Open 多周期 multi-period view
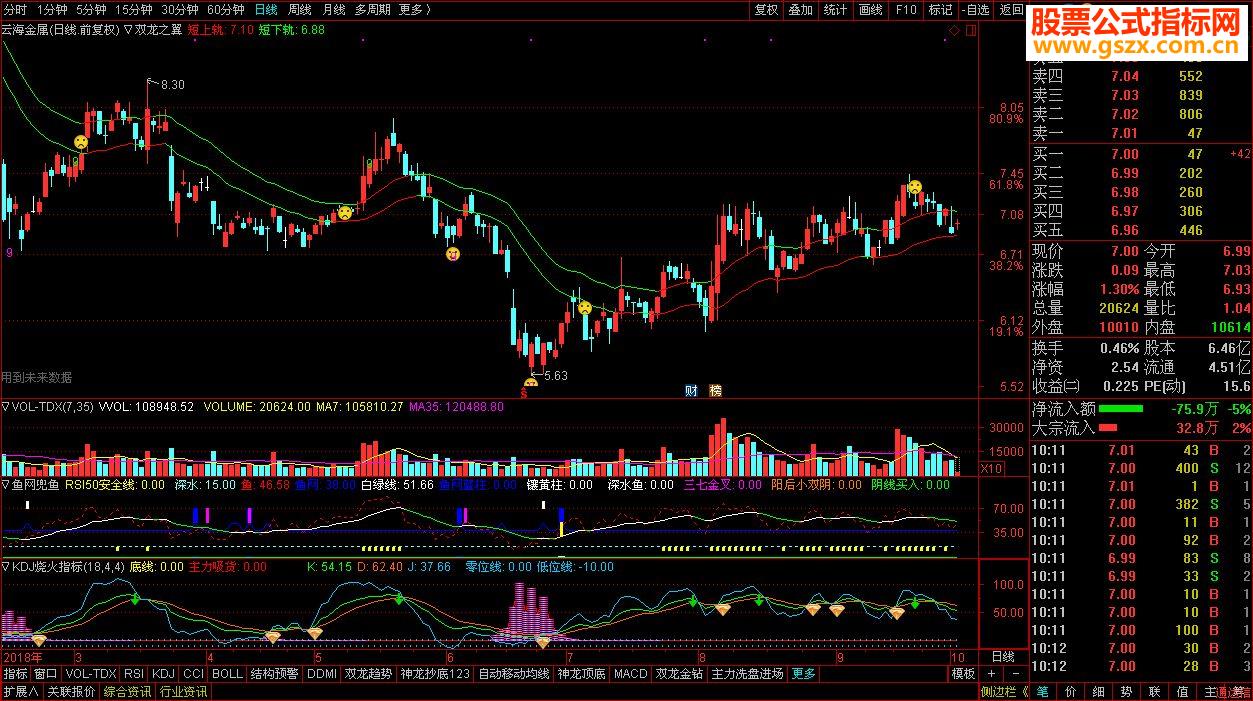Viewport: 1253px width, 701px height. click(x=372, y=10)
